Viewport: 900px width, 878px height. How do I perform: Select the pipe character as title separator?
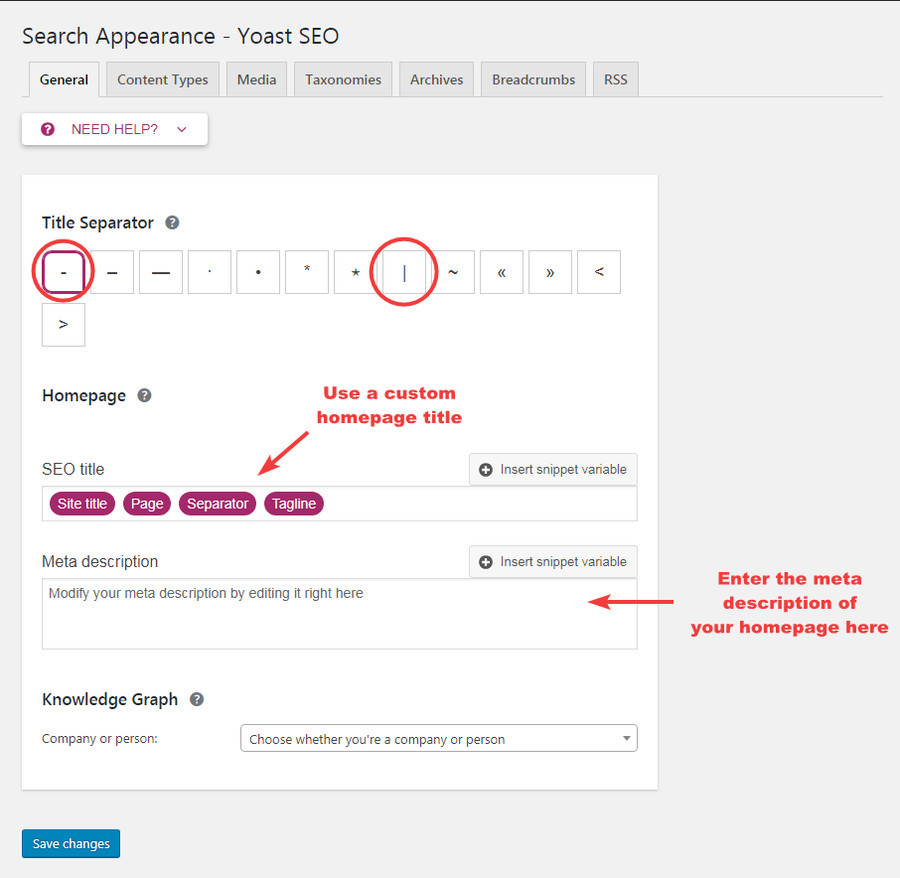coord(404,271)
